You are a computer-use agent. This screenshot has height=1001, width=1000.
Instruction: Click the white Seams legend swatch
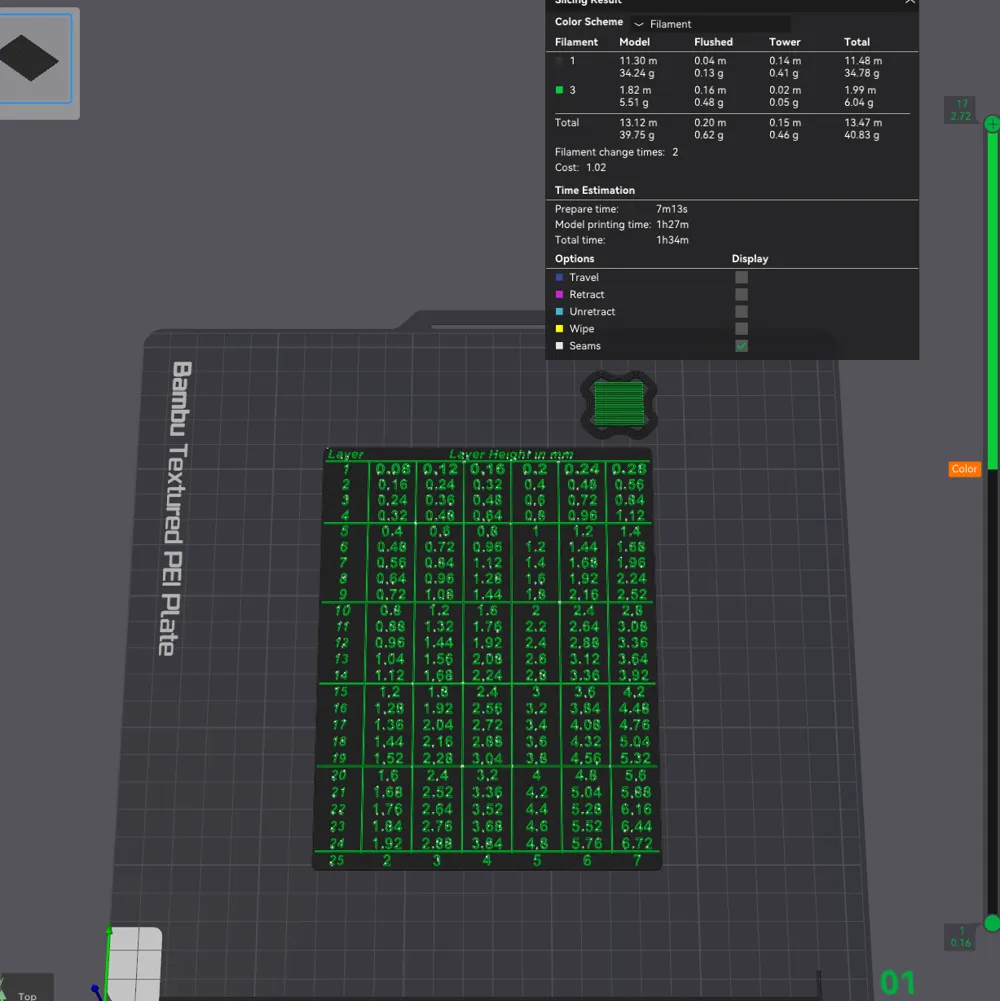pyautogui.click(x=559, y=346)
